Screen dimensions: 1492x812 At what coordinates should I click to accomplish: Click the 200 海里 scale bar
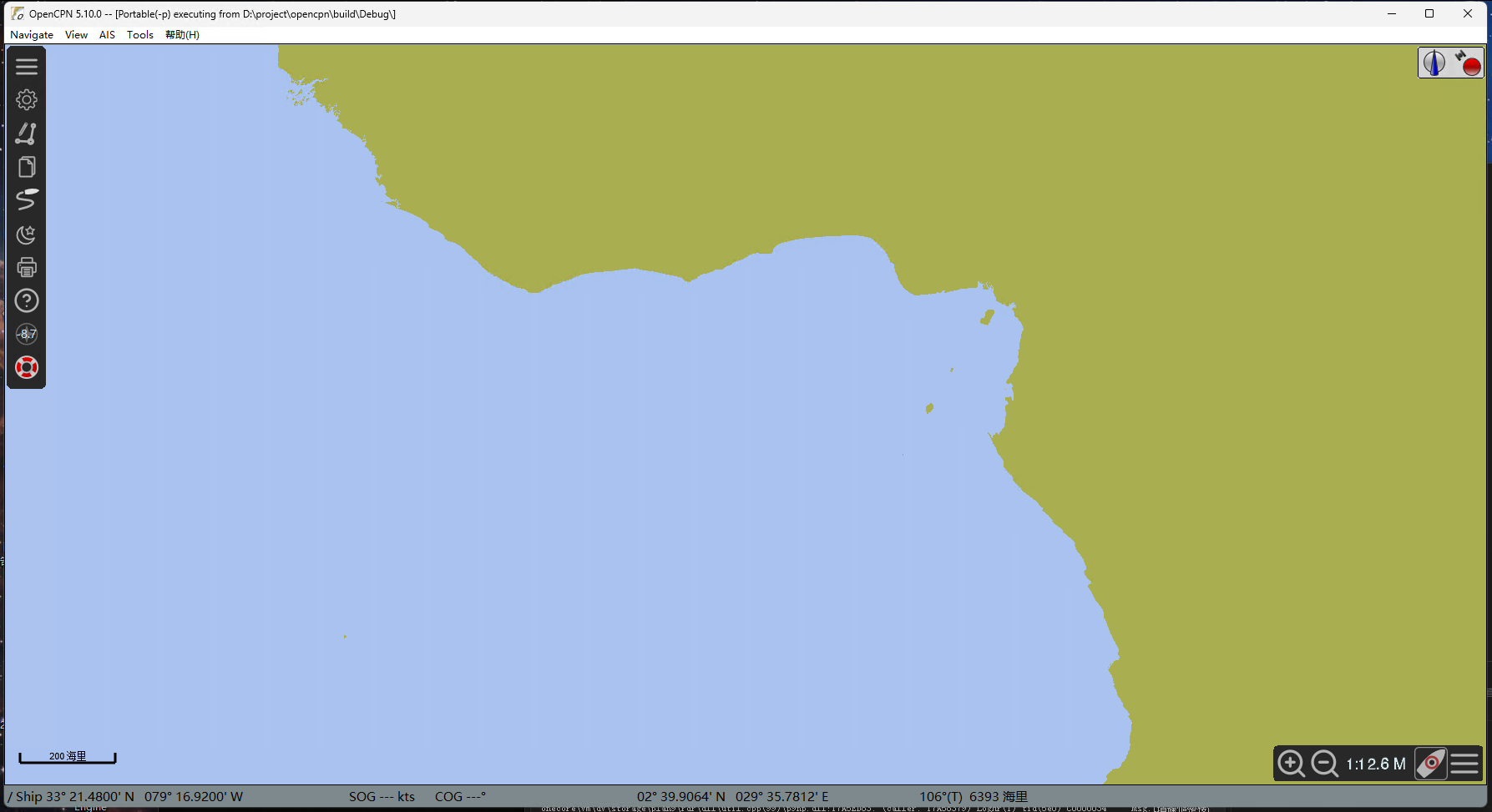pyautogui.click(x=68, y=757)
